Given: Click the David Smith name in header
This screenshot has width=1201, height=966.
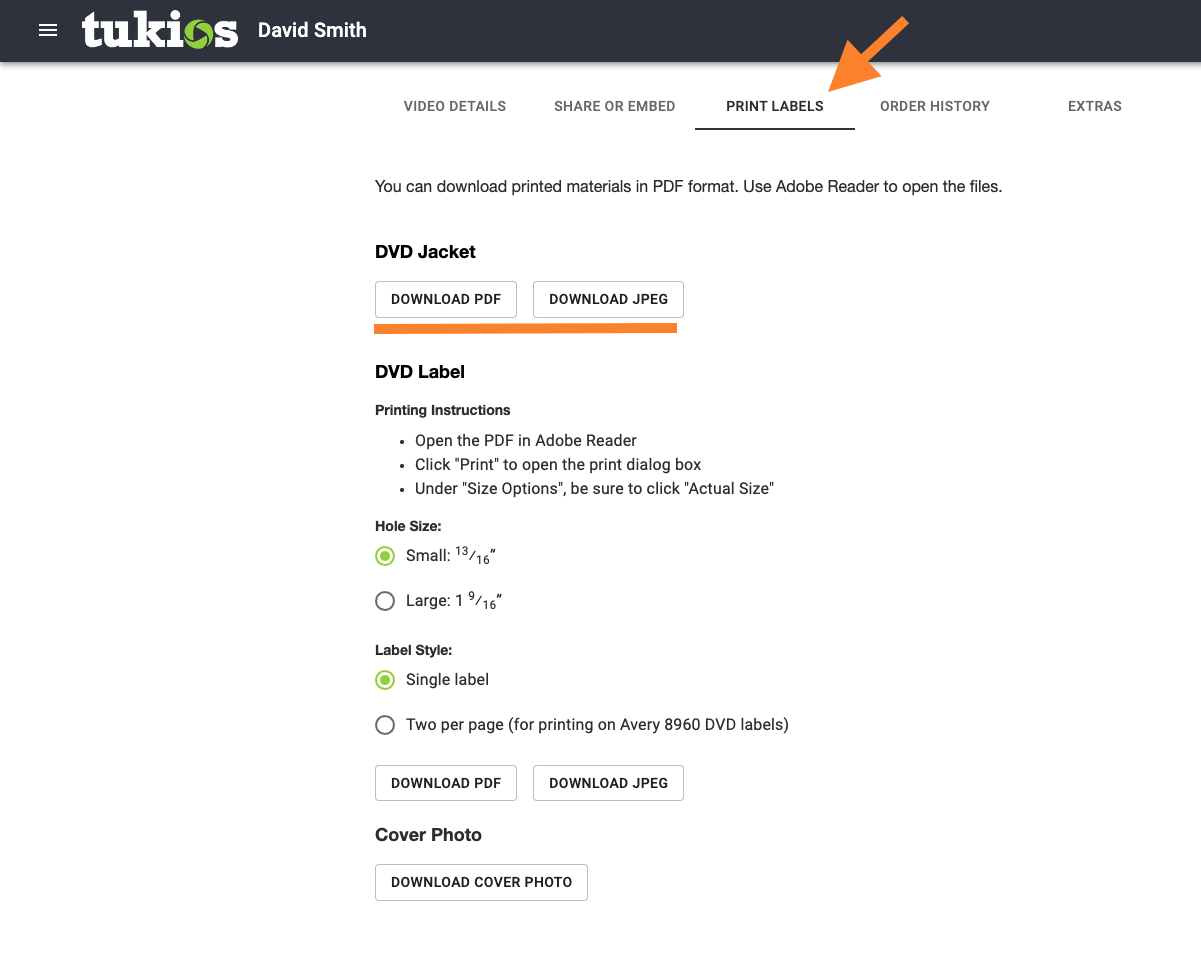Looking at the screenshot, I should [312, 30].
